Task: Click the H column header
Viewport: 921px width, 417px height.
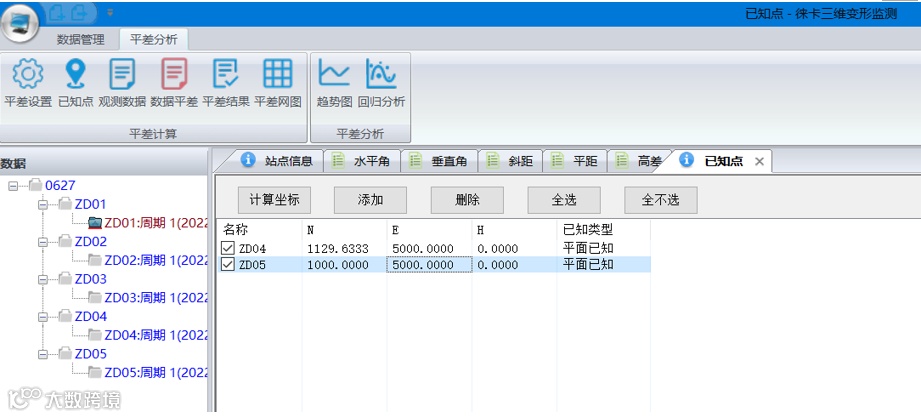Action: tap(515, 230)
